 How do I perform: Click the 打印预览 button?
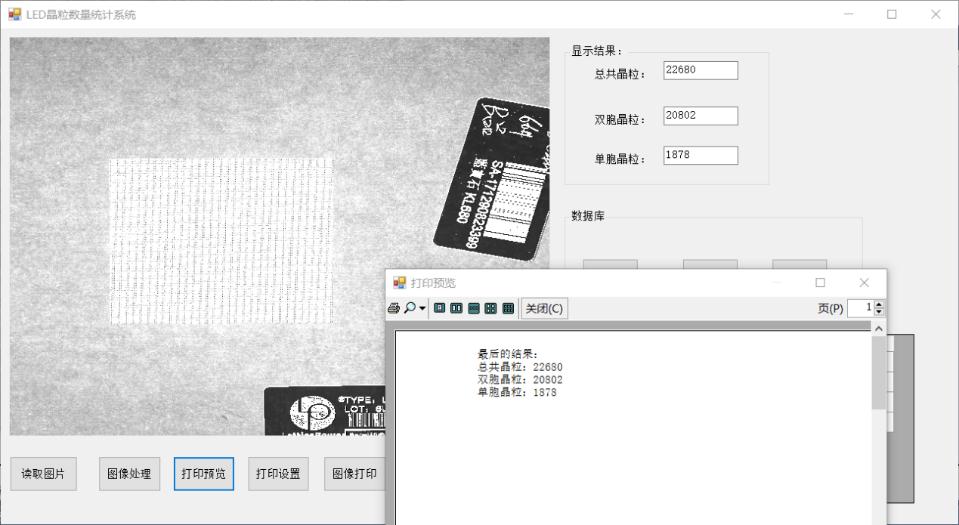[x=203, y=473]
